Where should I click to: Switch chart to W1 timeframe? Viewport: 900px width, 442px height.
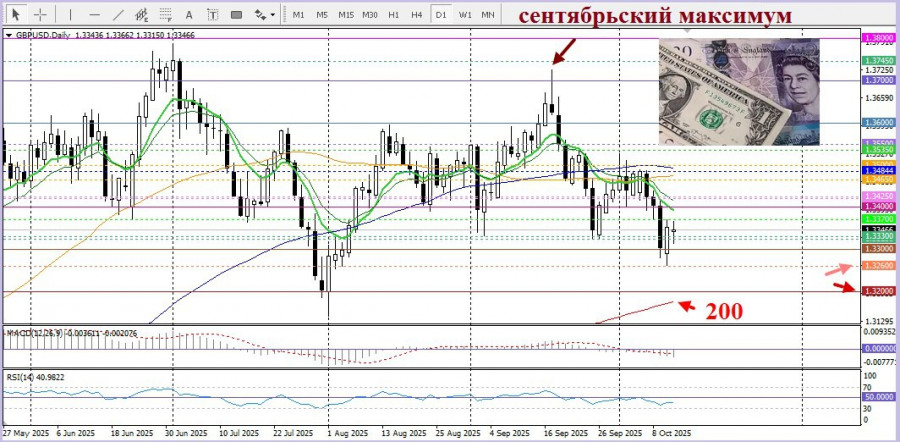coord(465,14)
